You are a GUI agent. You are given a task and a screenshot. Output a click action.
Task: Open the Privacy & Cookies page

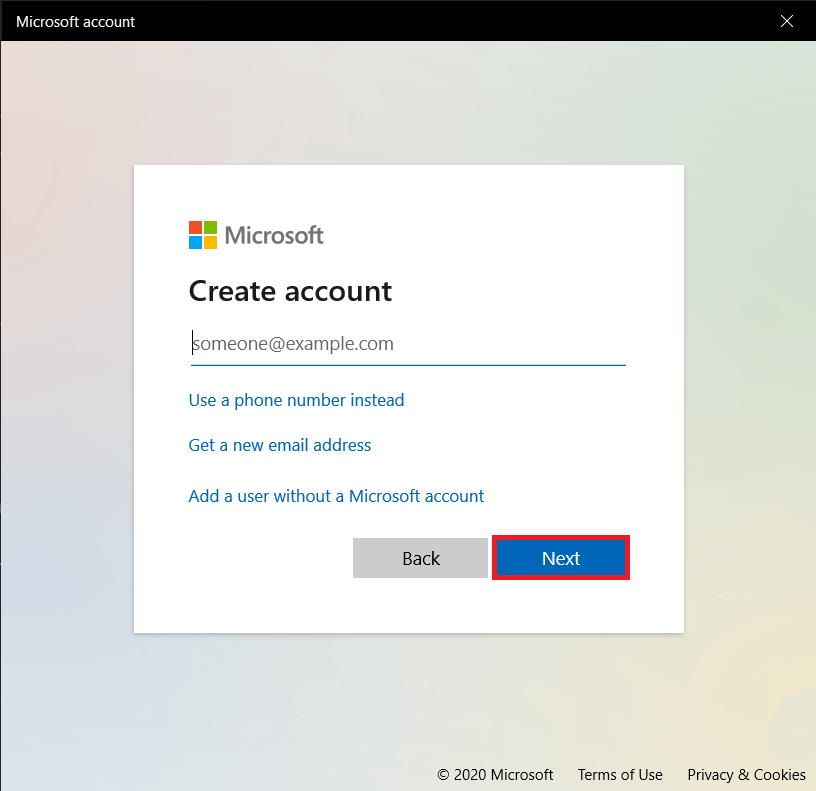[x=746, y=775]
